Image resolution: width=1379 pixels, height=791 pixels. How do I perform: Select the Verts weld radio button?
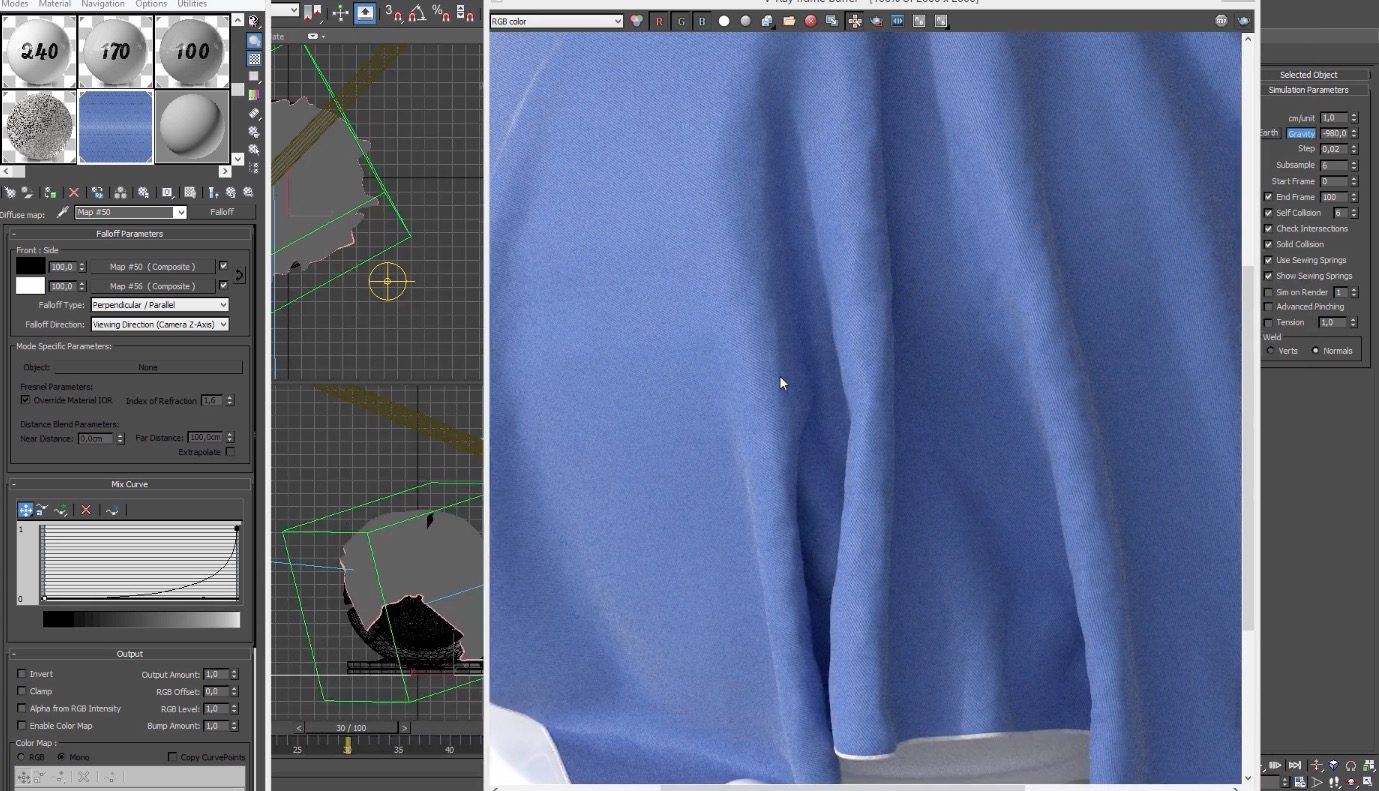[1271, 351]
